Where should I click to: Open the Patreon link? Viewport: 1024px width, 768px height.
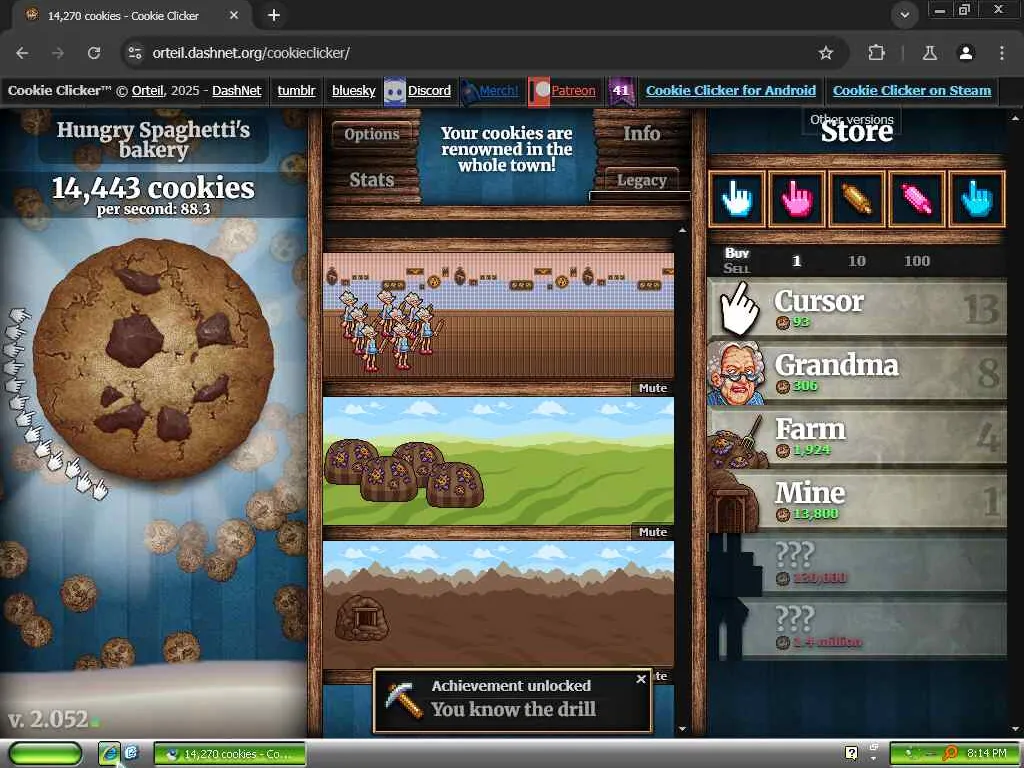click(x=573, y=91)
